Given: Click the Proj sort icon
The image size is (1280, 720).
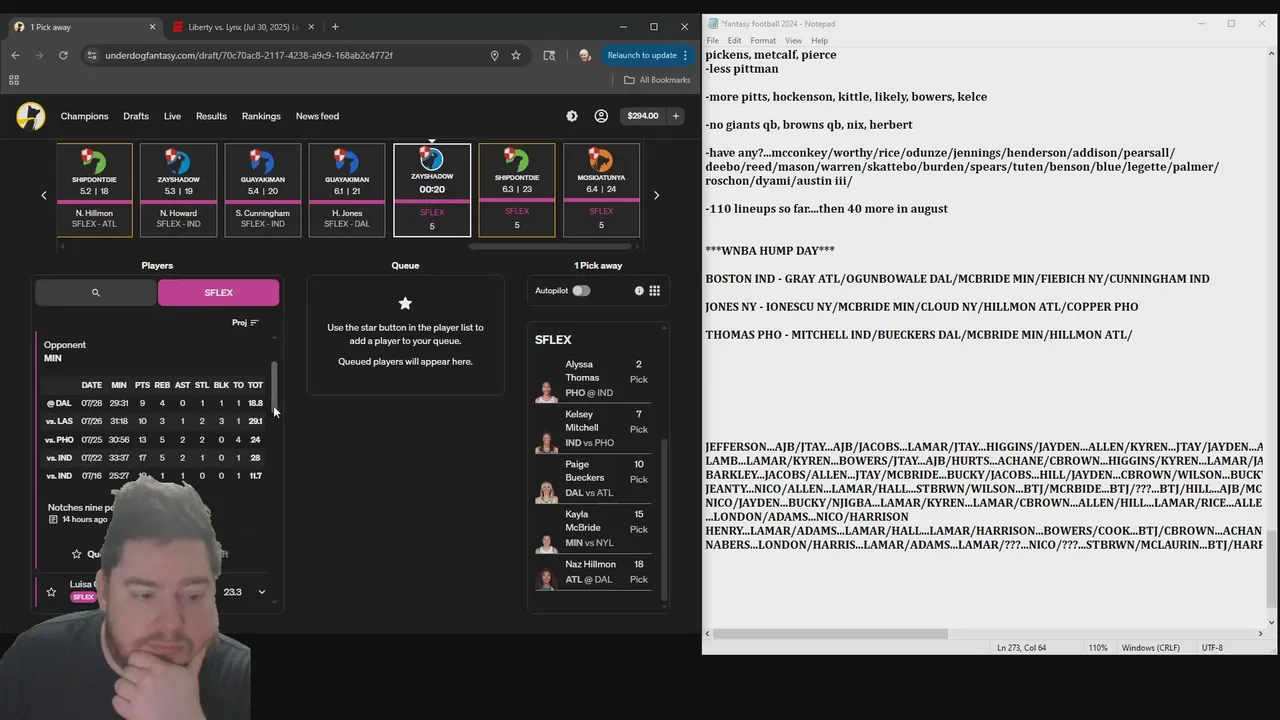Looking at the screenshot, I should (x=254, y=323).
